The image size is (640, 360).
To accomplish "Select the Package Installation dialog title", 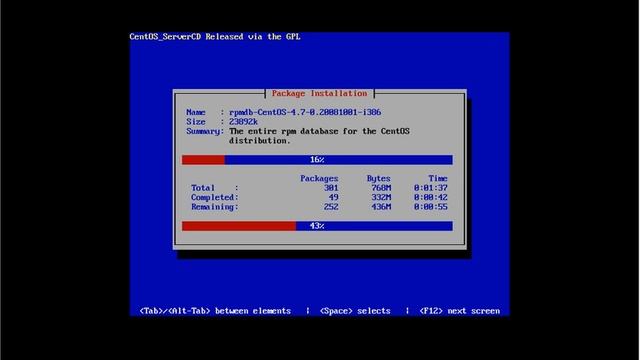I will (x=319, y=93).
